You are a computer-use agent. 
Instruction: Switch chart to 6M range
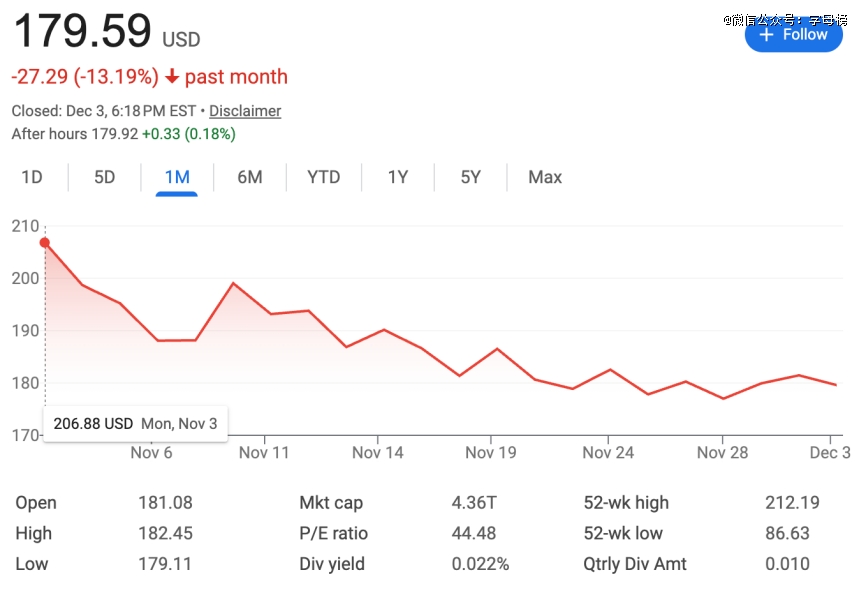click(250, 177)
